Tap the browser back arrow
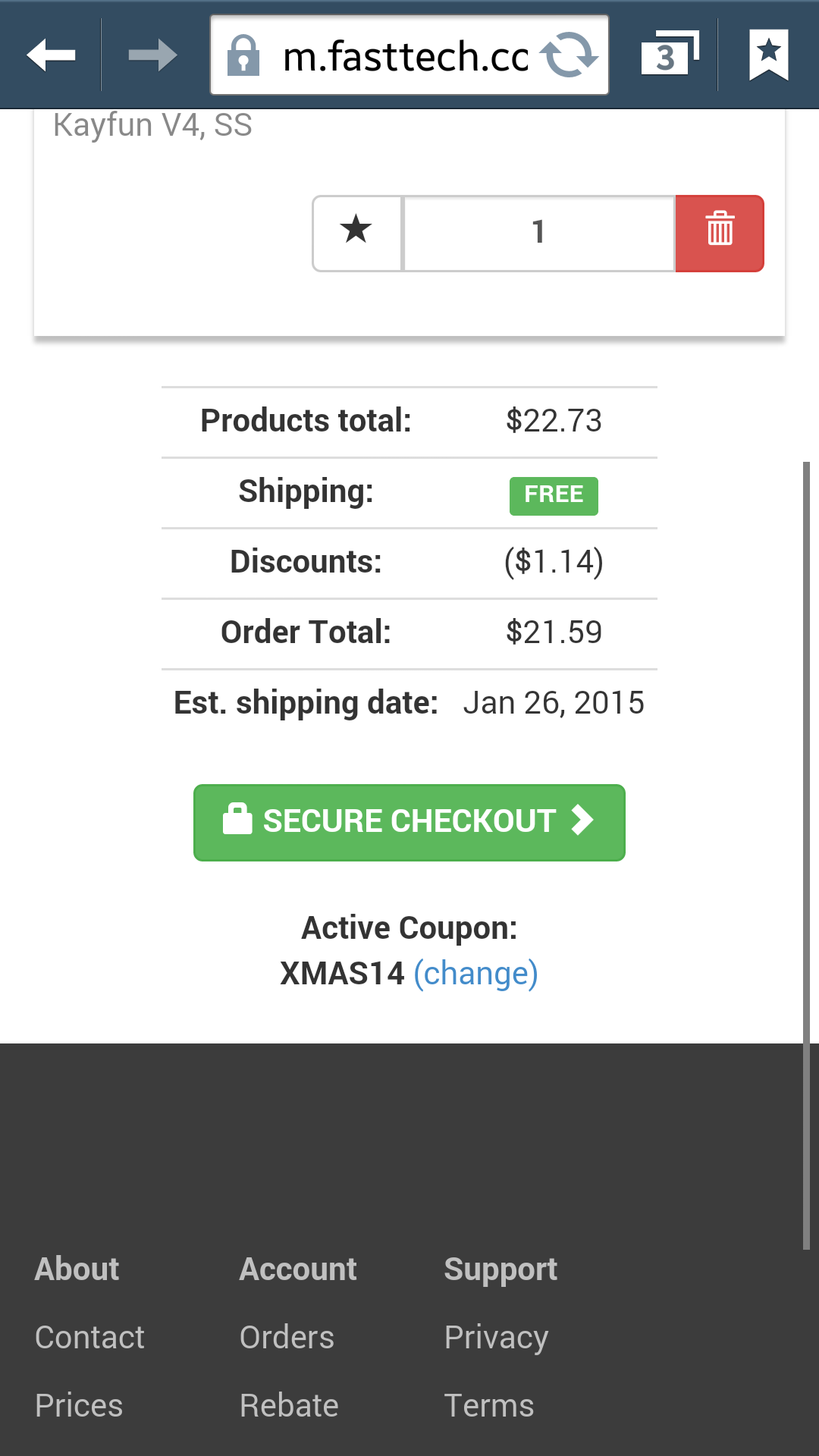This screenshot has height=1456, width=819. coord(51,55)
